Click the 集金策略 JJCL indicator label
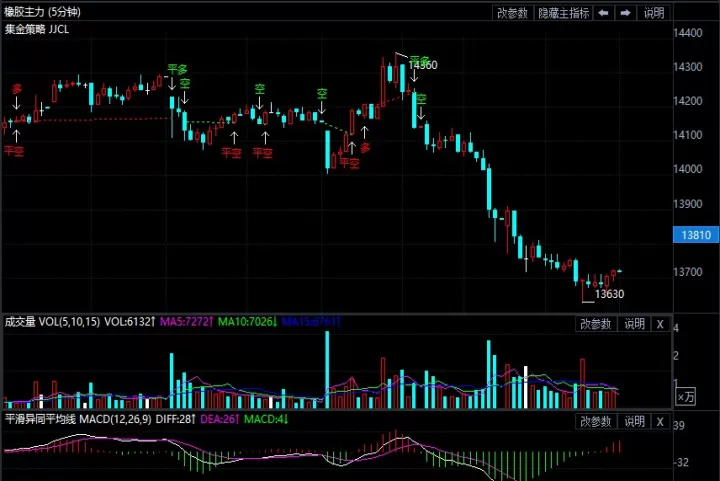 click(37, 29)
